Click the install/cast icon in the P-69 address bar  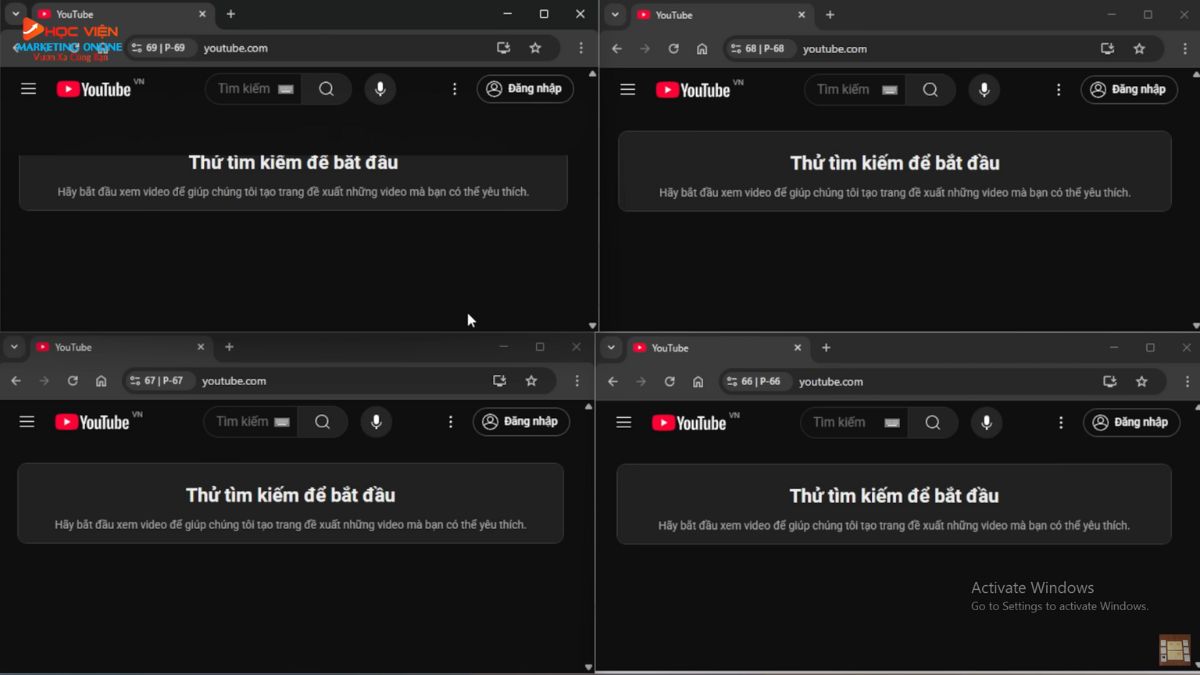(503, 47)
